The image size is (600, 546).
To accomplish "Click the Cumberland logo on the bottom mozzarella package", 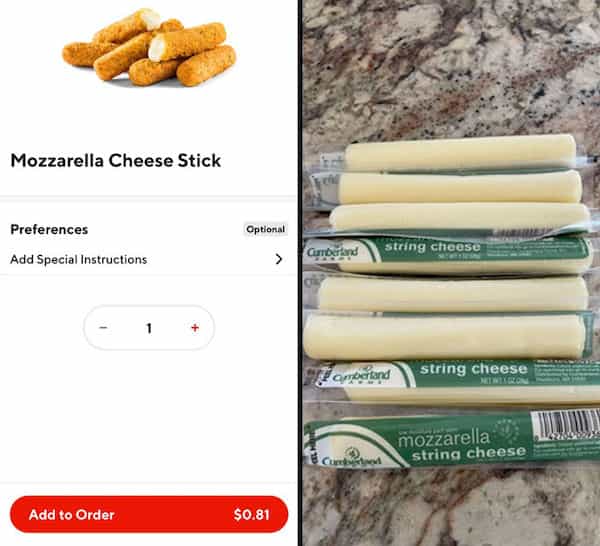I will click(351, 458).
